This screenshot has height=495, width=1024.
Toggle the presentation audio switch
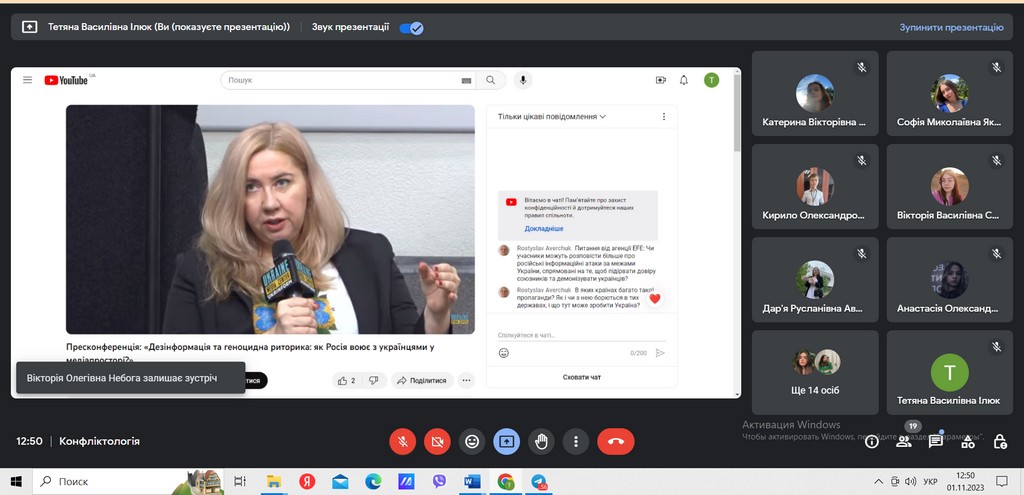tap(411, 28)
